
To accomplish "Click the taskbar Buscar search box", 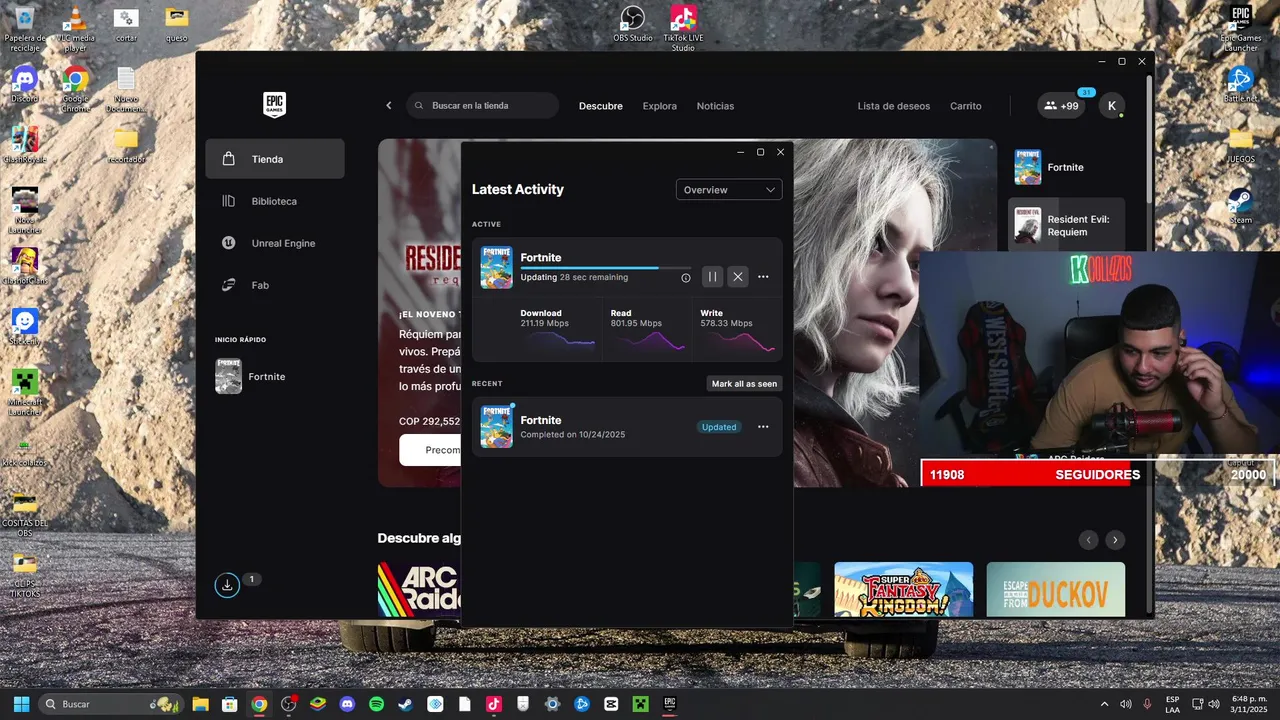I will [112, 704].
